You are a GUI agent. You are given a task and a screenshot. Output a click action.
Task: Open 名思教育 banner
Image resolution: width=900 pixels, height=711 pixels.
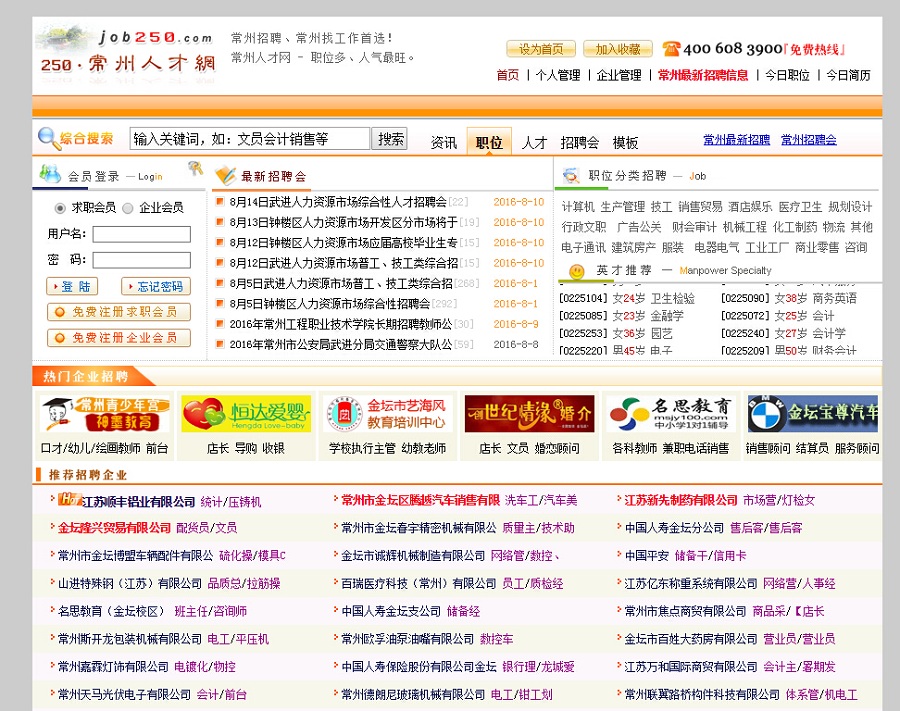coord(670,414)
